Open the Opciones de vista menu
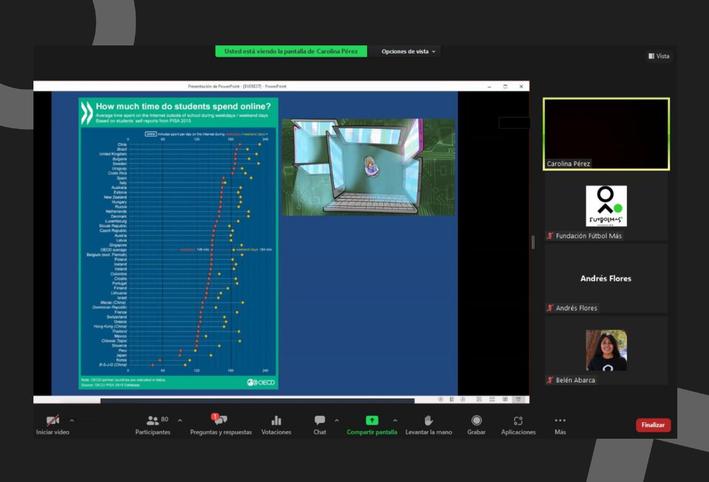 [409, 51]
